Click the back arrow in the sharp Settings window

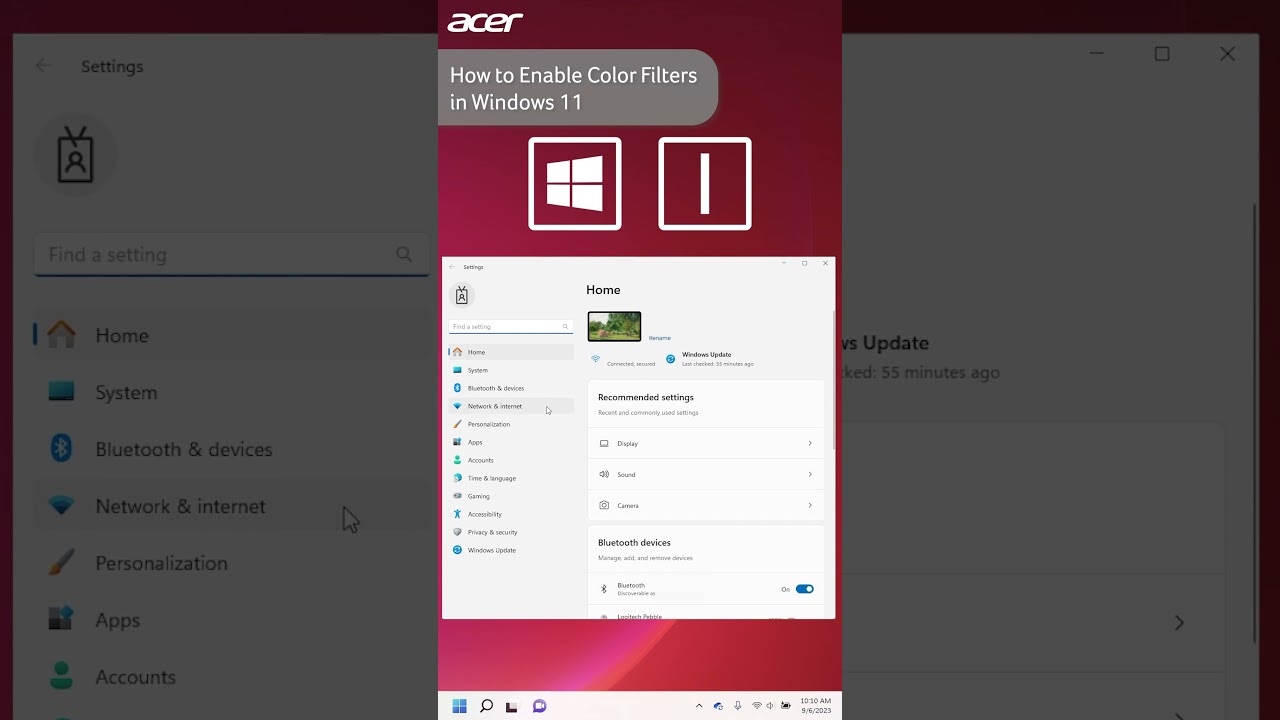click(452, 267)
